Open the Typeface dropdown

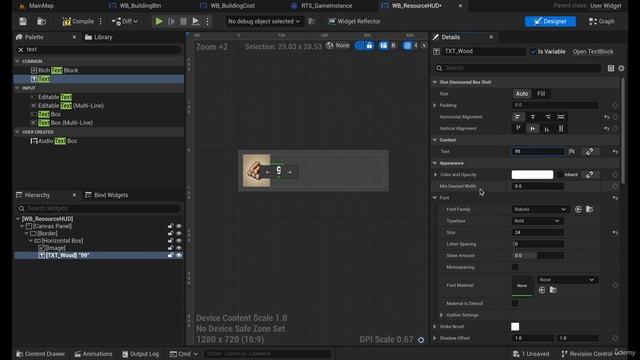click(x=537, y=221)
